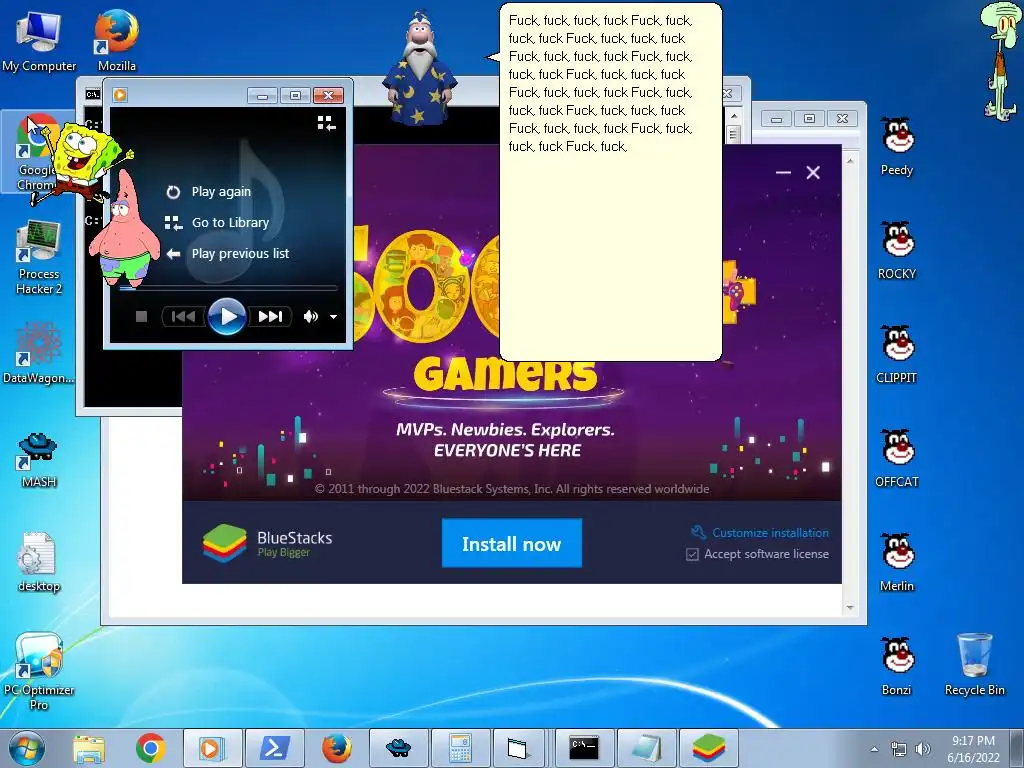
Task: Open network icon in system tray
Action: (899, 749)
